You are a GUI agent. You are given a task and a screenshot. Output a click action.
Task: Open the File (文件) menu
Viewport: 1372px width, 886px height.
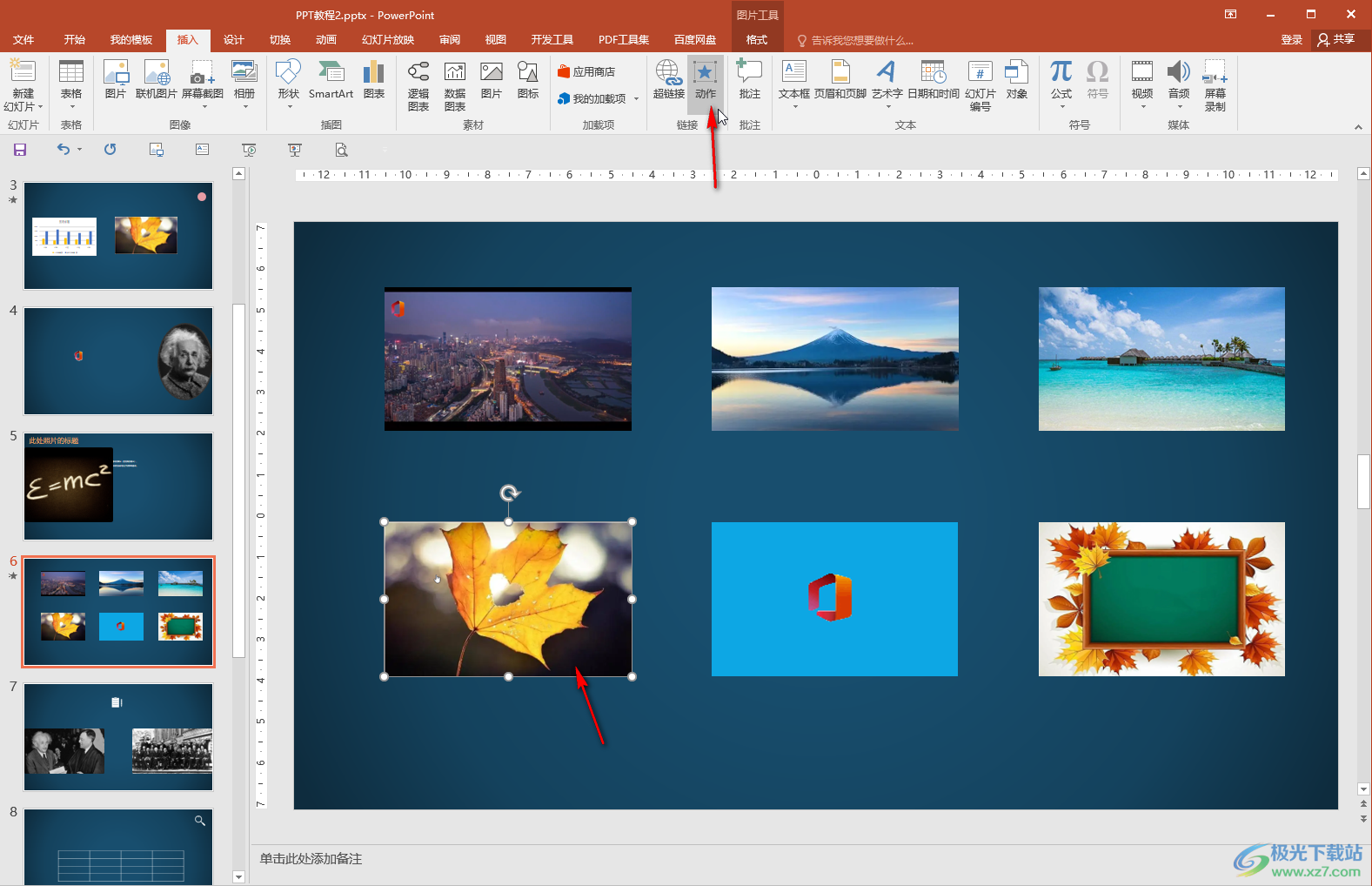point(23,40)
